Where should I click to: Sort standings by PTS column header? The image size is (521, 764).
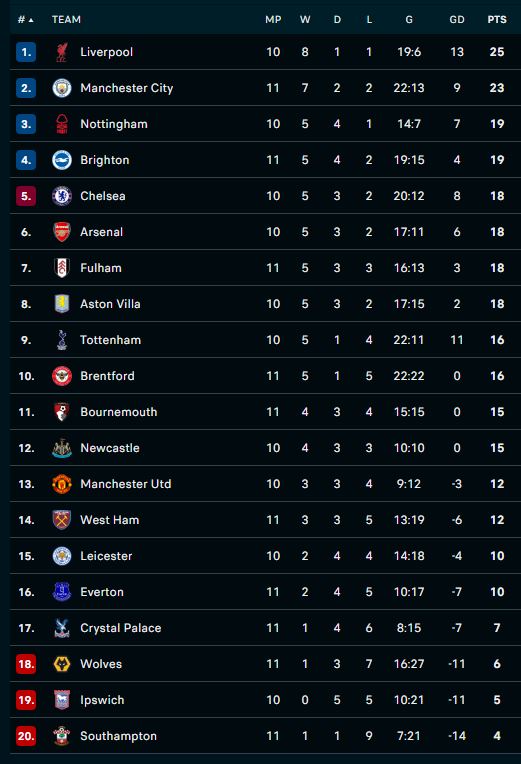497,19
